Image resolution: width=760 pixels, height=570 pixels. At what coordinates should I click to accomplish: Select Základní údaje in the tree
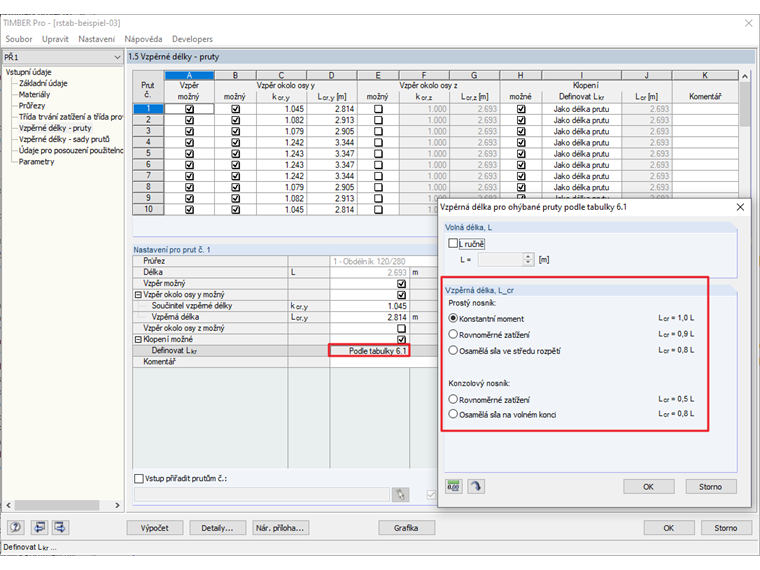43,83
